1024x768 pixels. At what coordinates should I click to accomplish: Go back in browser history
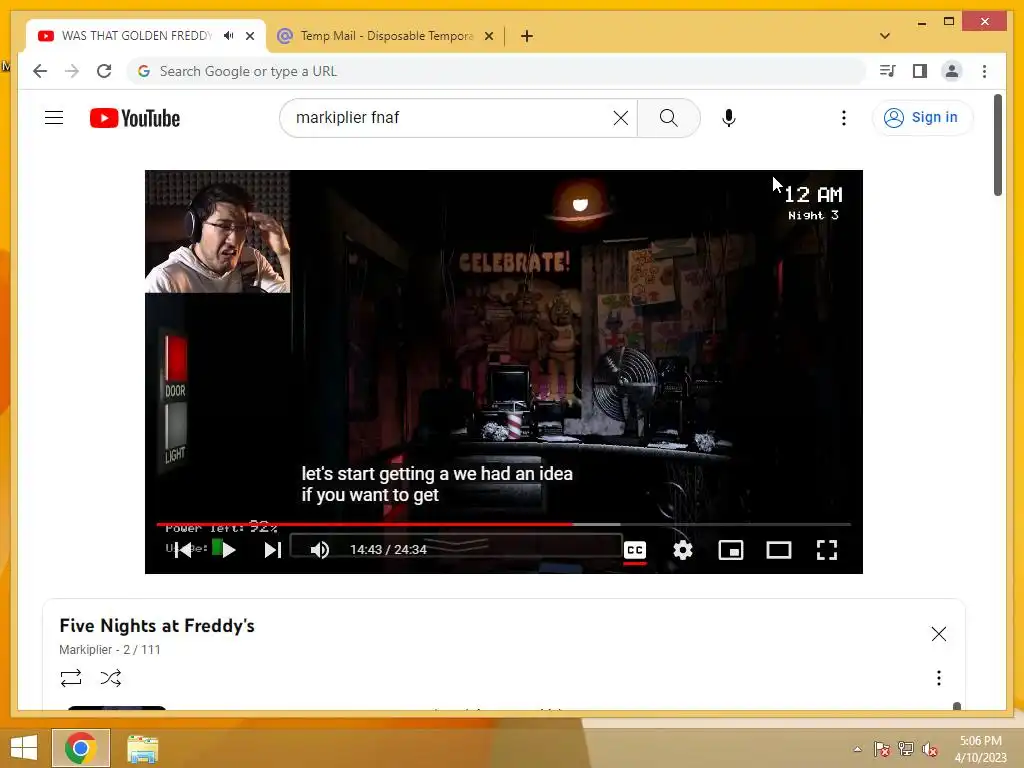(40, 71)
